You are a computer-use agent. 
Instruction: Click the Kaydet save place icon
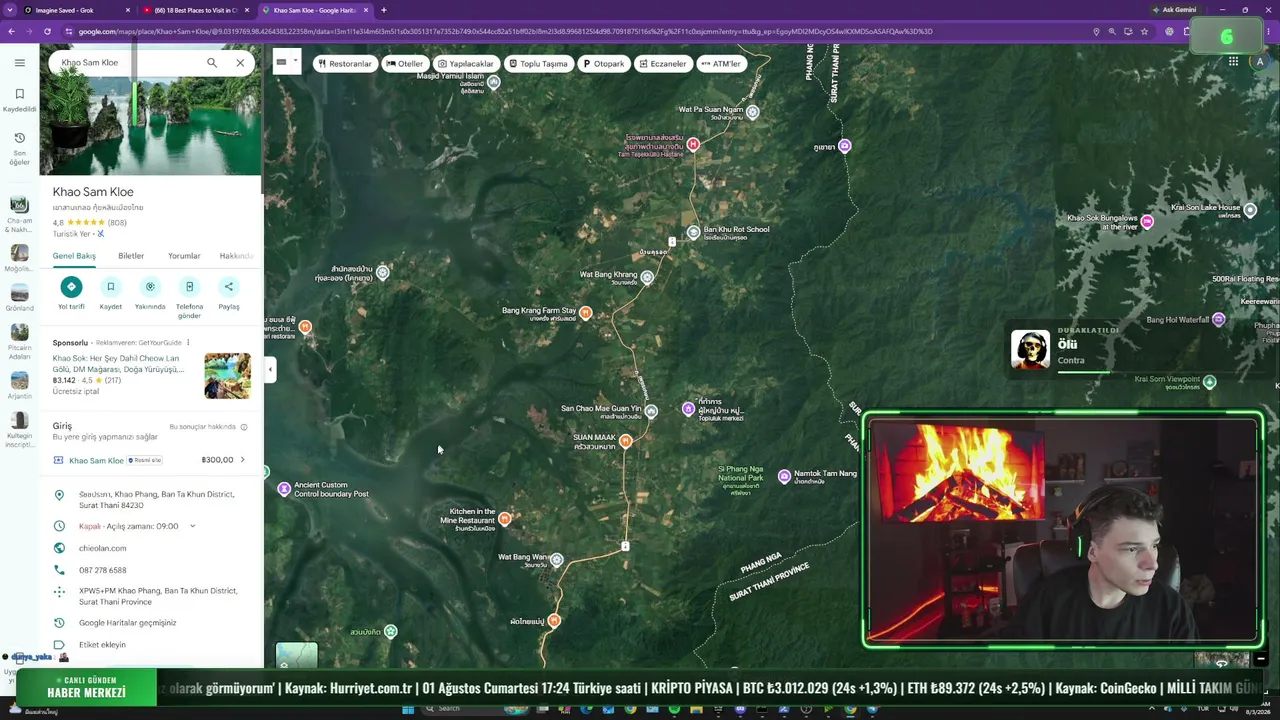coord(111,287)
